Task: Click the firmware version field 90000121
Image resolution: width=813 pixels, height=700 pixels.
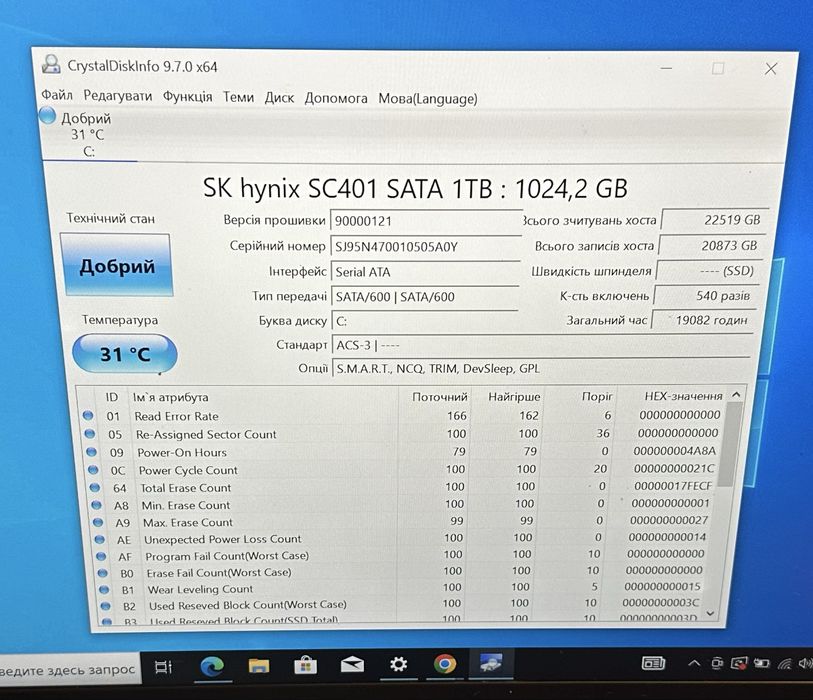Action: coord(425,221)
